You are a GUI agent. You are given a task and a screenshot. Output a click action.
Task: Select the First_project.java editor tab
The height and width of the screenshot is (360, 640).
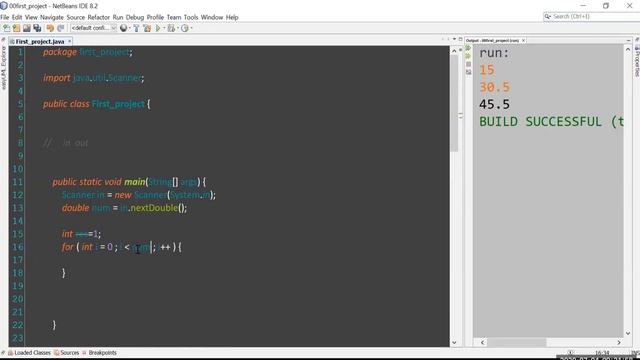tap(40, 41)
